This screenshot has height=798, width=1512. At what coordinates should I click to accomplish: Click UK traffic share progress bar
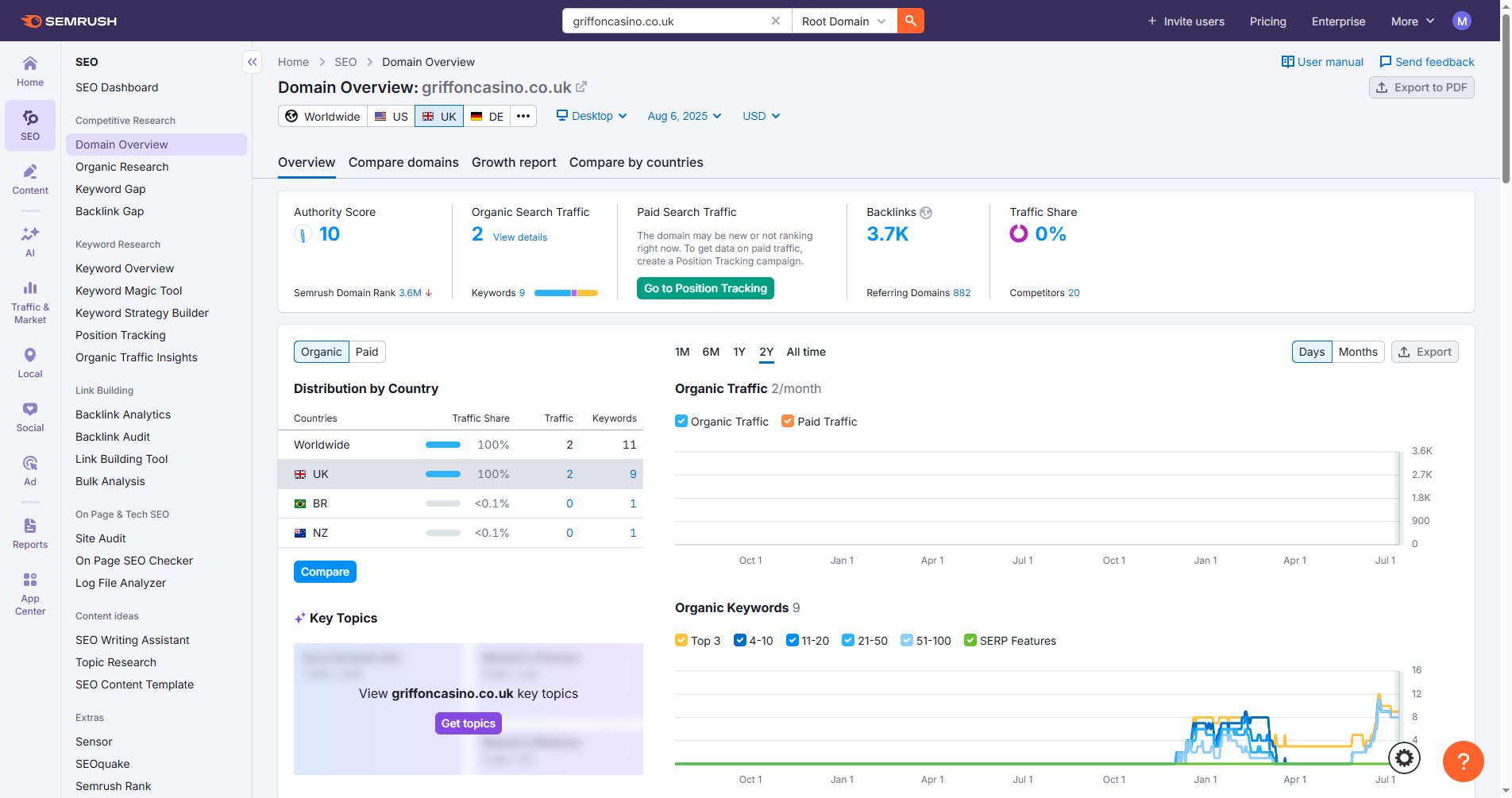(x=443, y=474)
